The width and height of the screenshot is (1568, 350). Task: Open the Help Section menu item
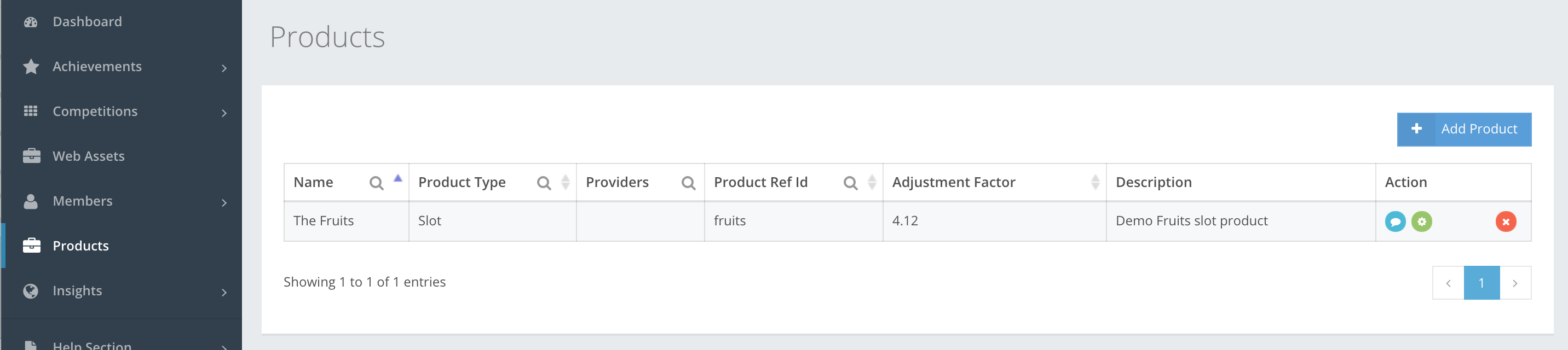[x=91, y=345]
